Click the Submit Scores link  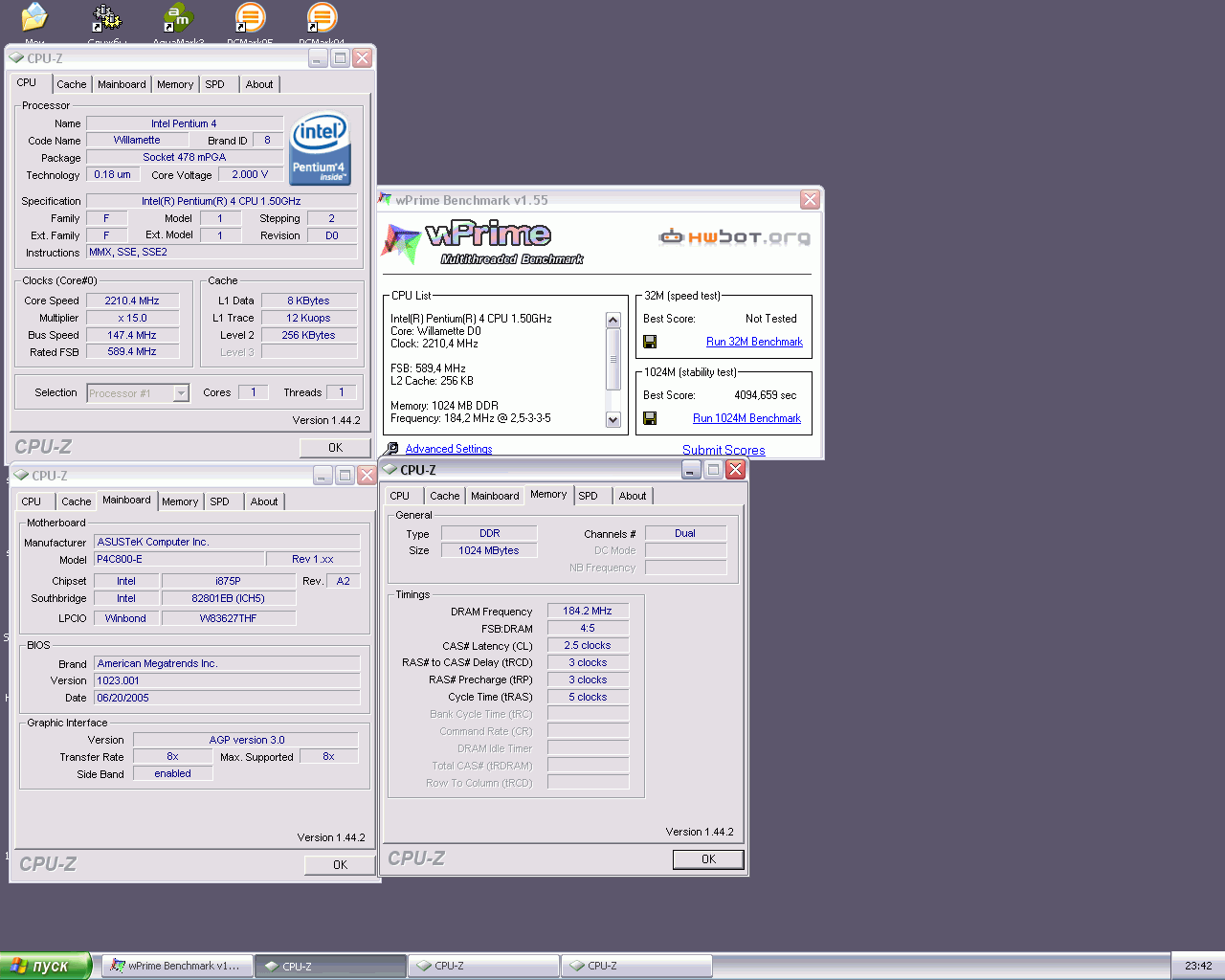[724, 450]
